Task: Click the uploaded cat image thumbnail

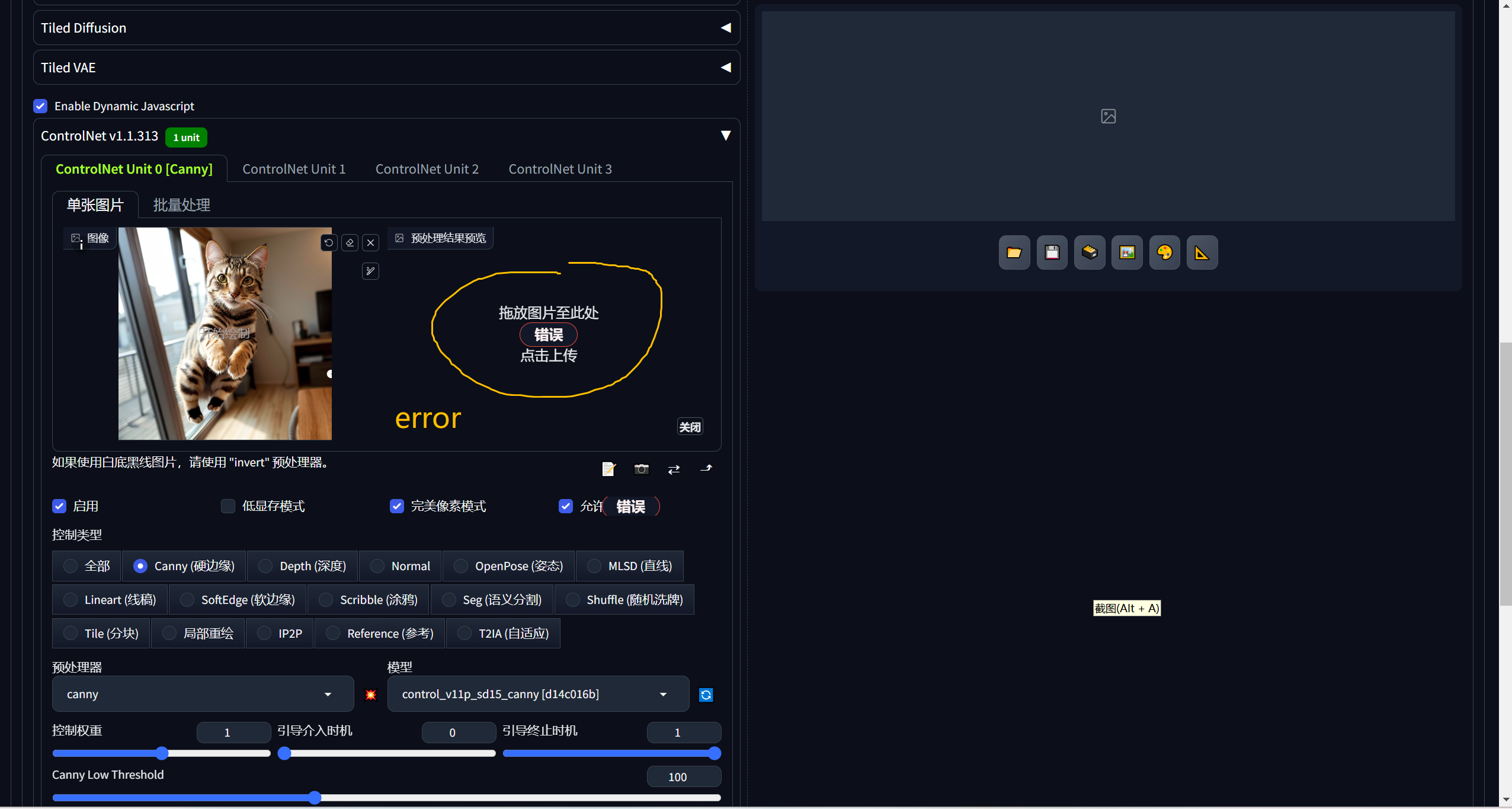Action: [225, 334]
